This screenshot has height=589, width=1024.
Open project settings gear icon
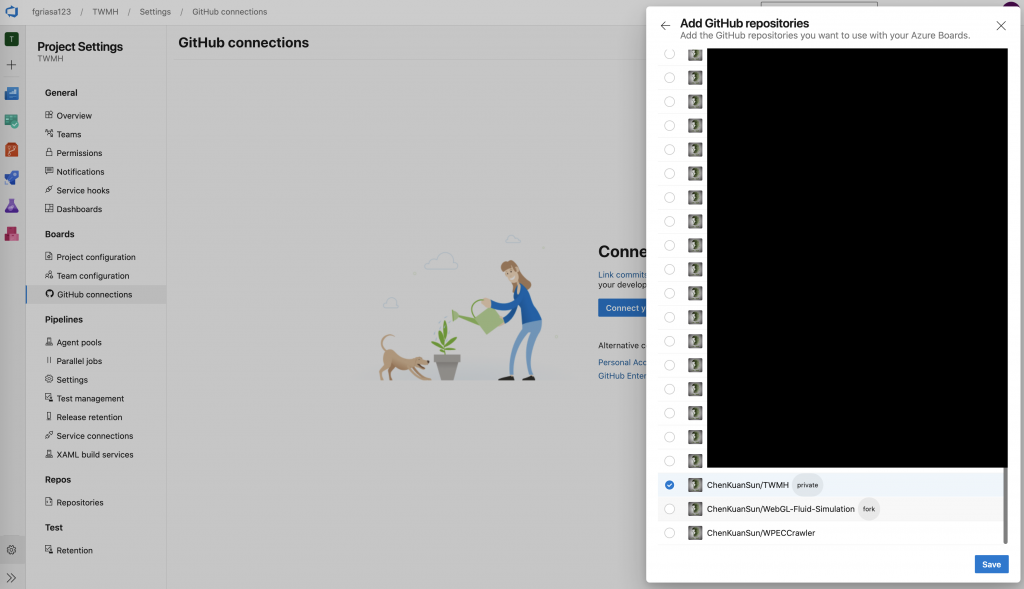[12, 550]
